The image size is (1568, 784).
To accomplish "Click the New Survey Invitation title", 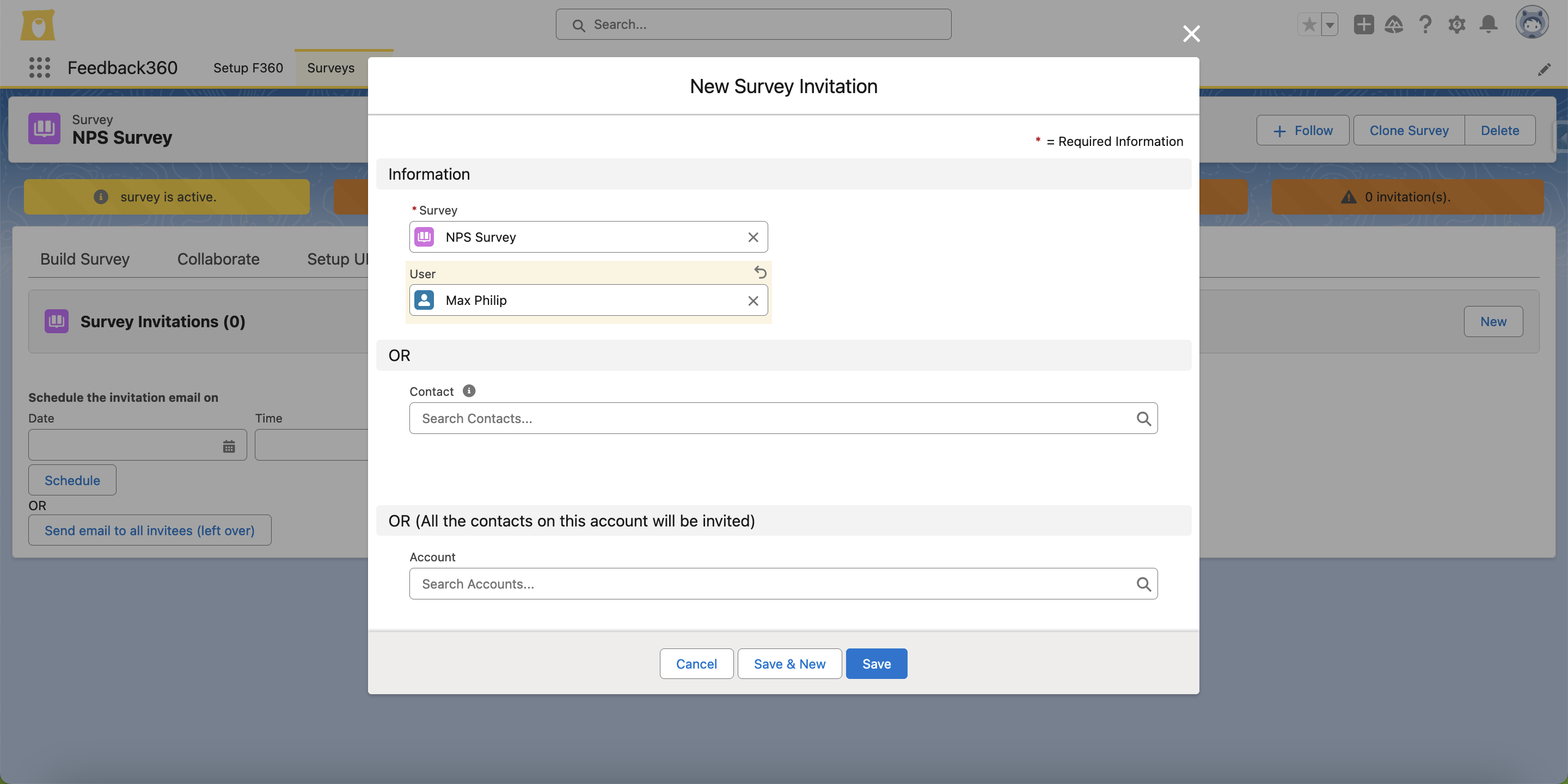I will tap(783, 87).
